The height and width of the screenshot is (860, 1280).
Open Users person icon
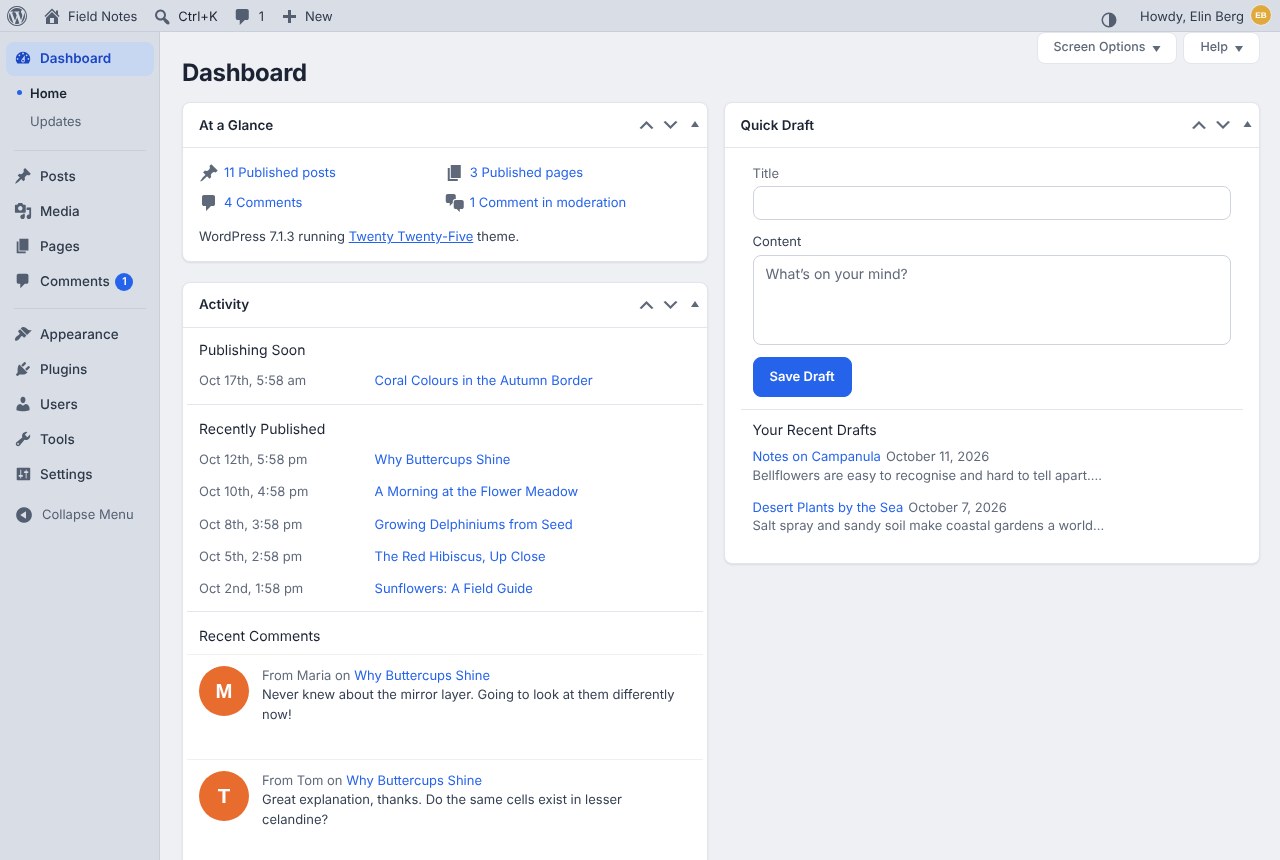(23, 404)
